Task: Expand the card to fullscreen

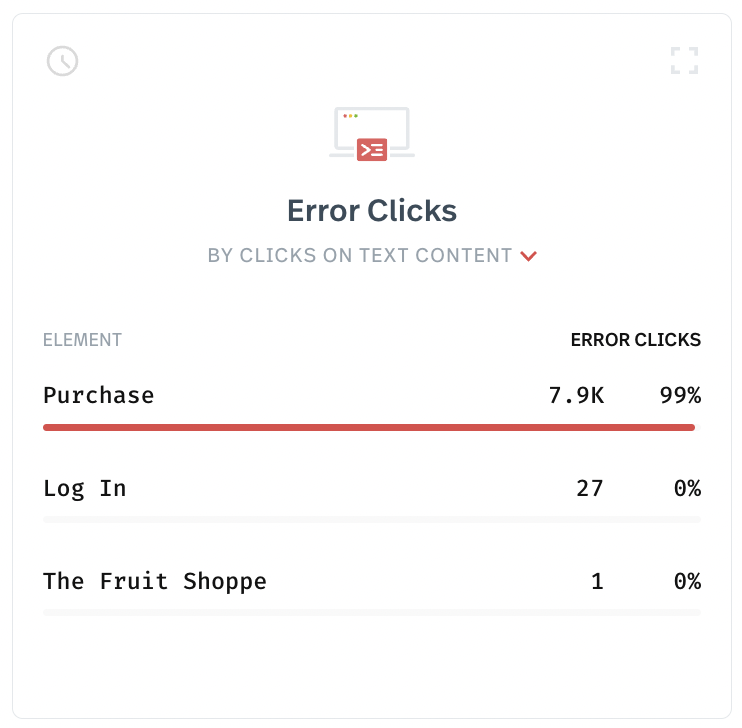Action: click(x=684, y=61)
